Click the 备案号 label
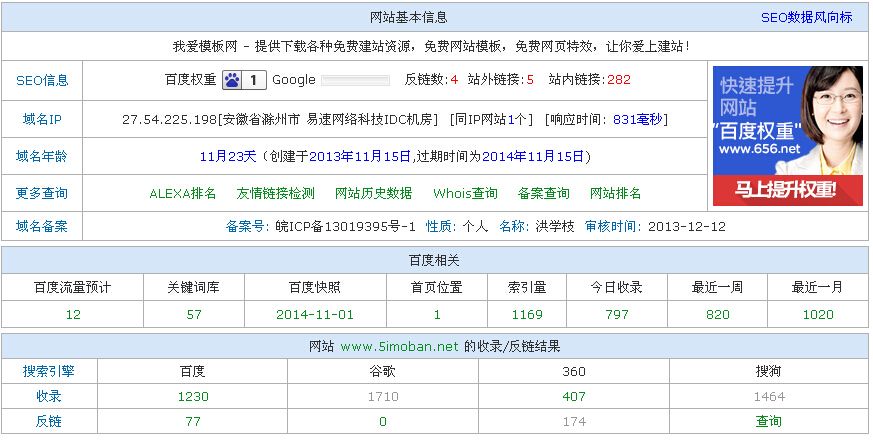Image resolution: width=873 pixels, height=441 pixels. 245,226
